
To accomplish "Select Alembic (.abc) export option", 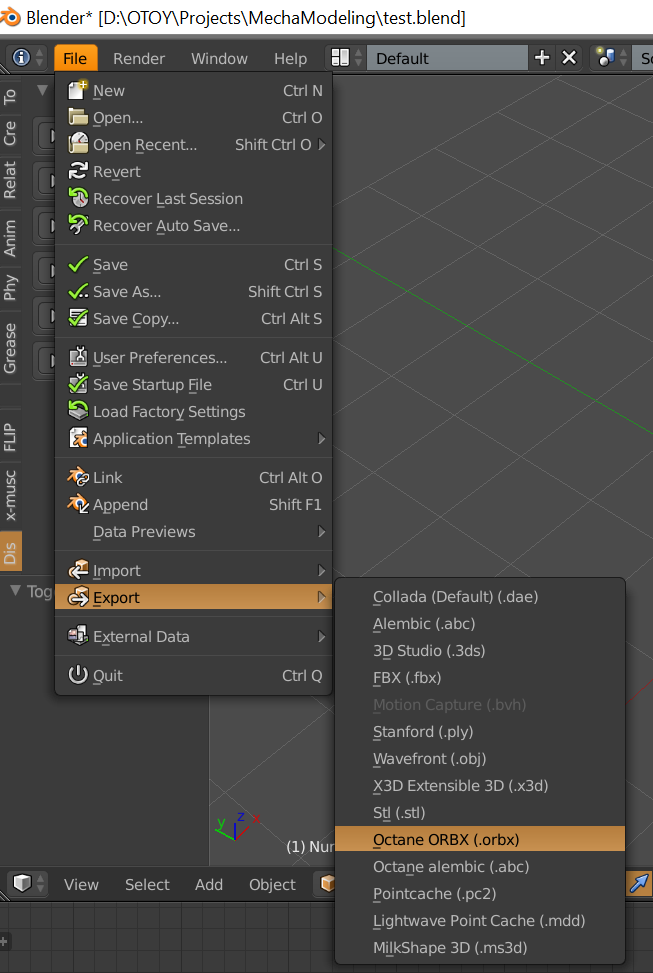I will pyautogui.click(x=480, y=624).
